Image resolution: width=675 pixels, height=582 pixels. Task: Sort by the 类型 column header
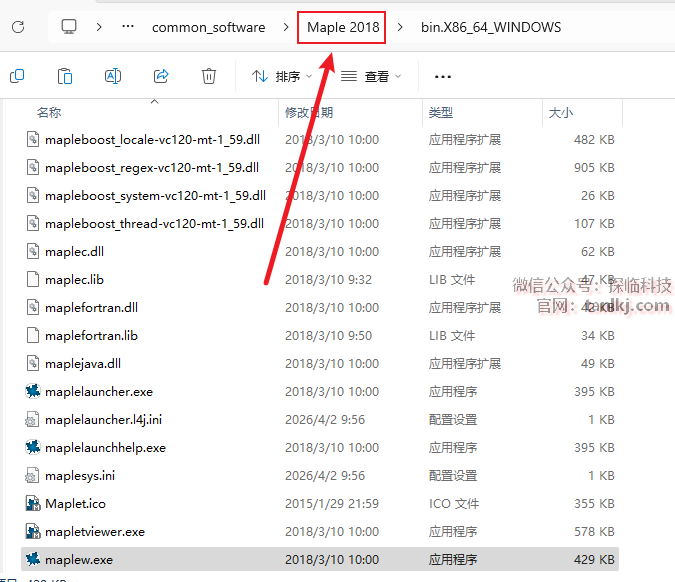[x=440, y=113]
